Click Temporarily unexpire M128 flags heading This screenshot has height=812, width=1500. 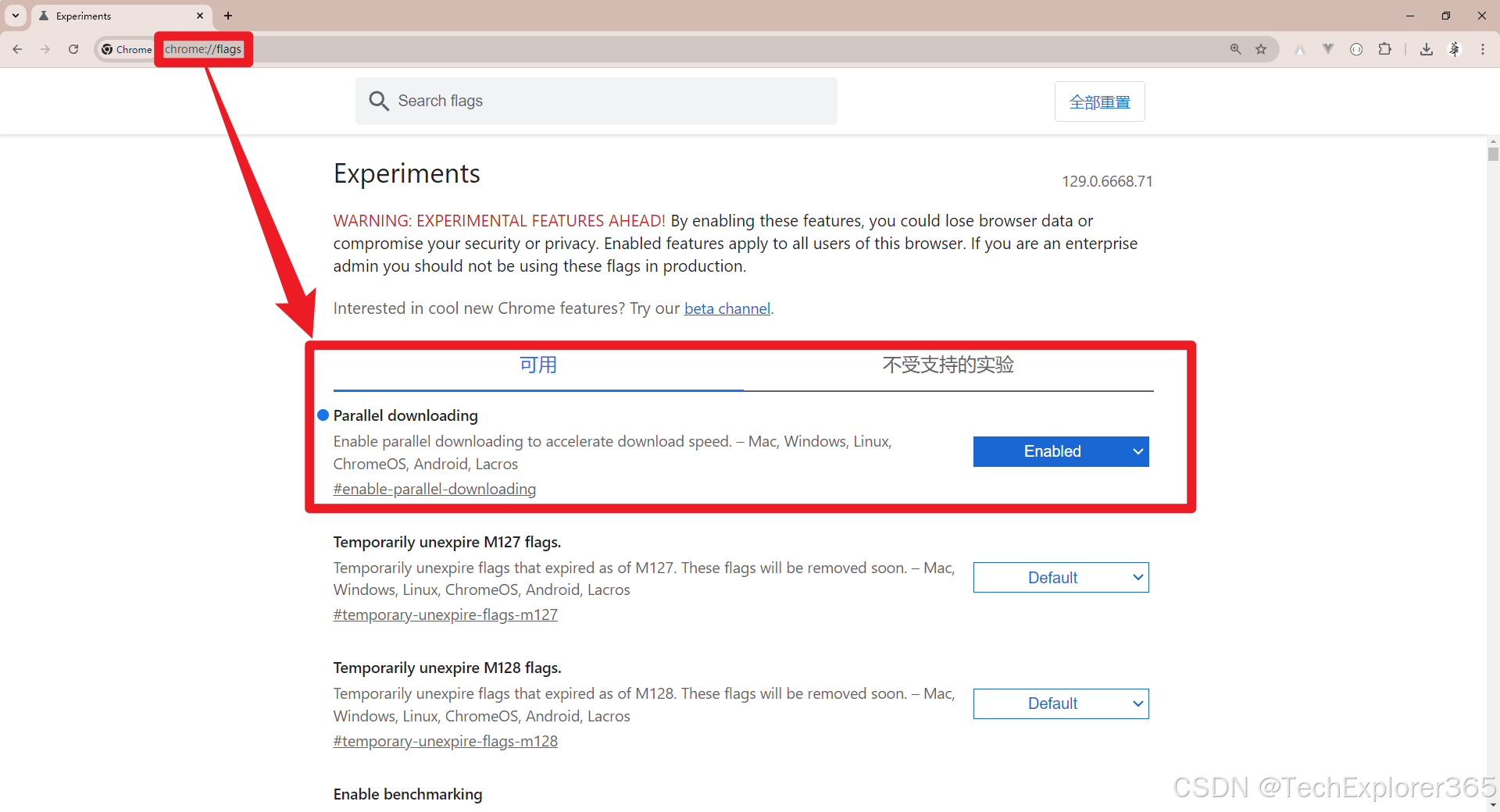447,668
